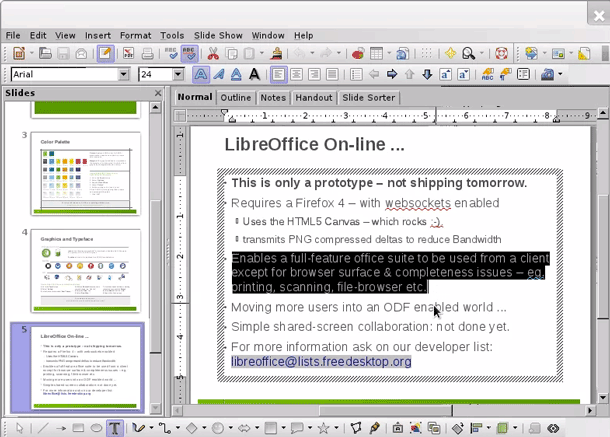Open the Slide Show menu
Viewport: 610px width, 437px height.
(x=218, y=35)
